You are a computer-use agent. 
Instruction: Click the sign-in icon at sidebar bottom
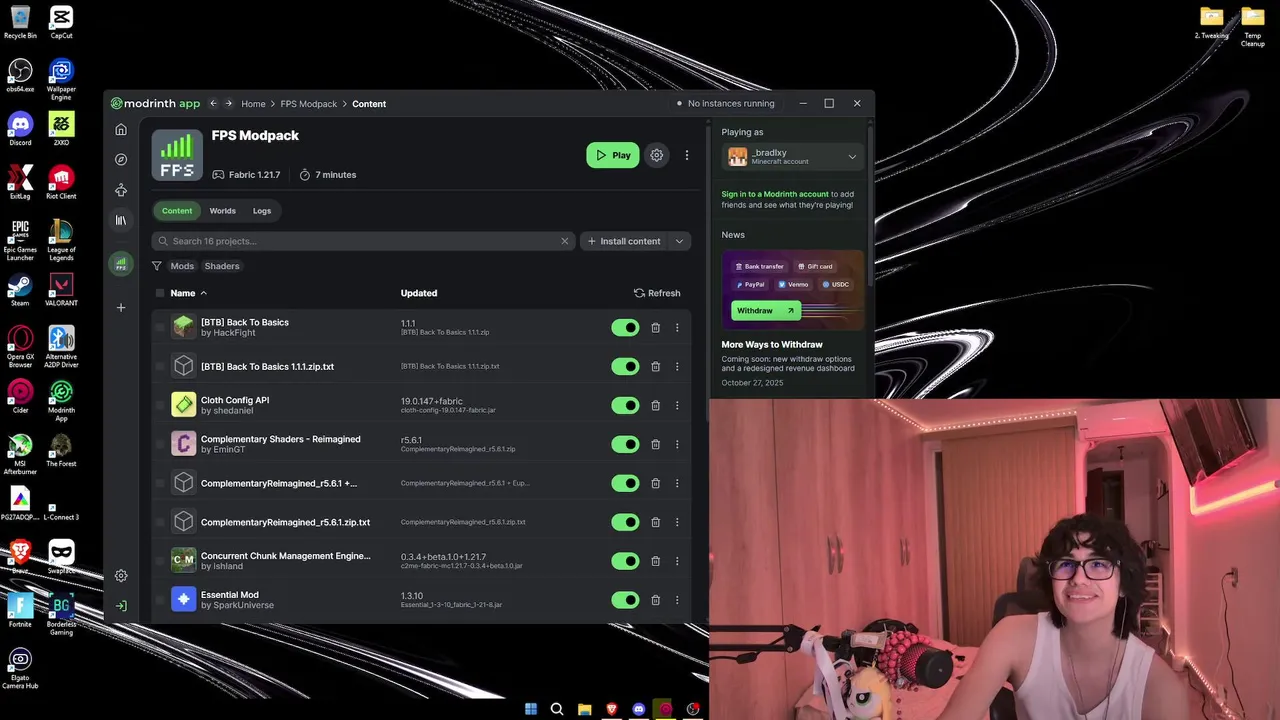tap(121, 606)
